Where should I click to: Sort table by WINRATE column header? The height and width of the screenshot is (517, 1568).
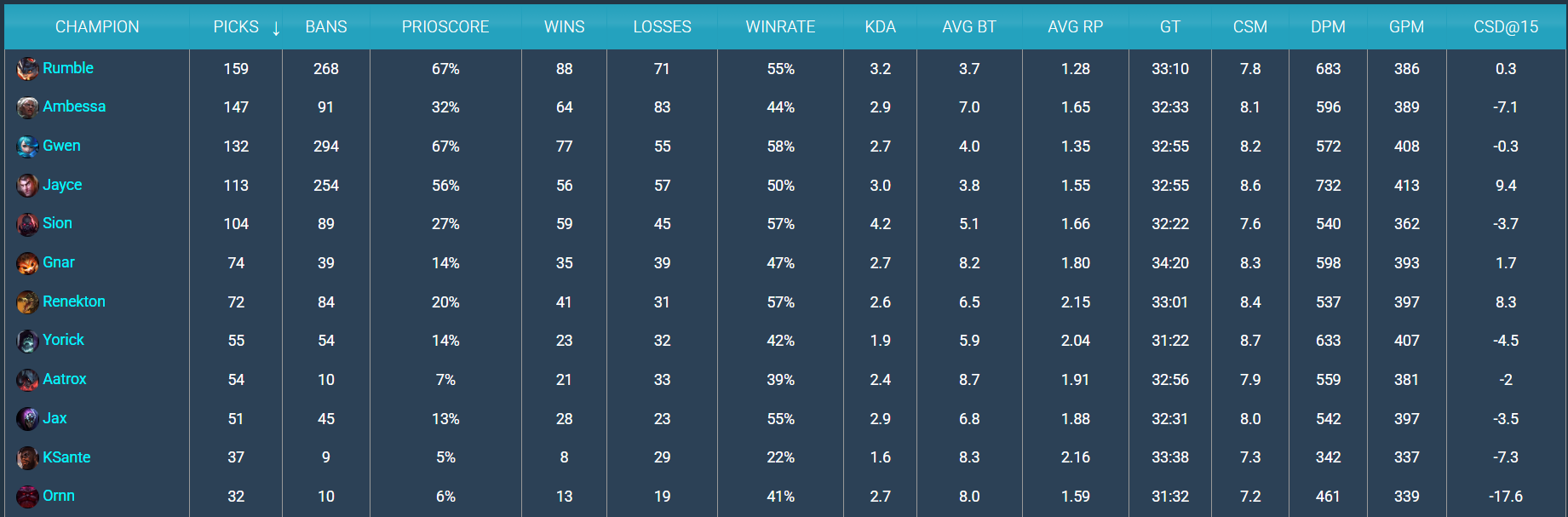click(780, 27)
